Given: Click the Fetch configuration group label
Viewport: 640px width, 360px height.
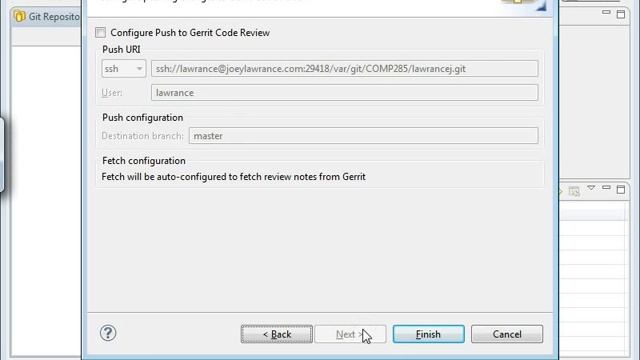Looking at the screenshot, I should pos(144,161).
